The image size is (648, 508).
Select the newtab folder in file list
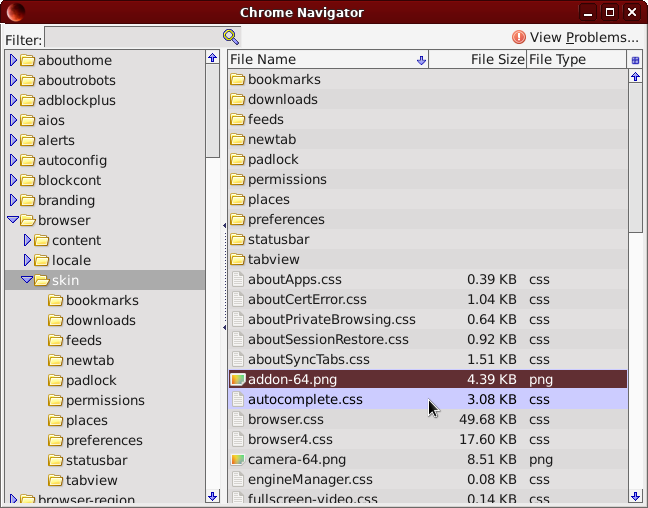tap(428, 139)
